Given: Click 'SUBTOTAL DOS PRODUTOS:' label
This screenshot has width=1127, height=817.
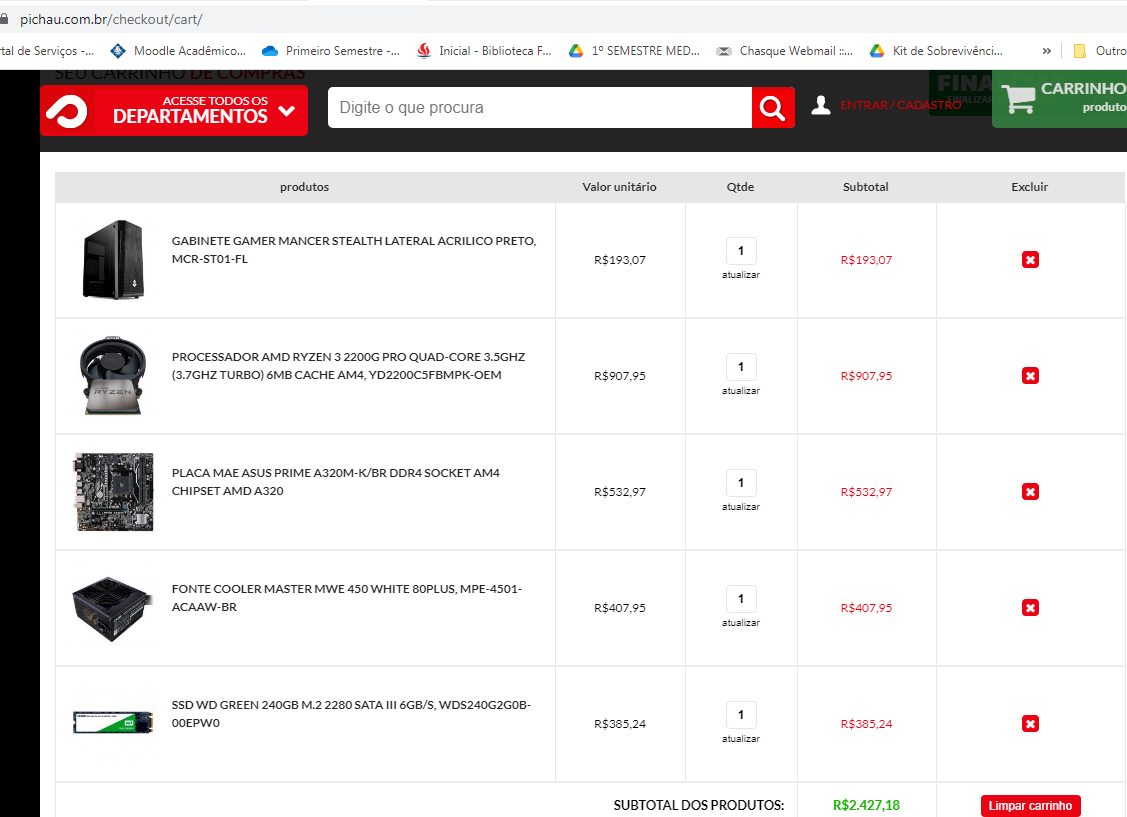Looking at the screenshot, I should click(x=699, y=806).
